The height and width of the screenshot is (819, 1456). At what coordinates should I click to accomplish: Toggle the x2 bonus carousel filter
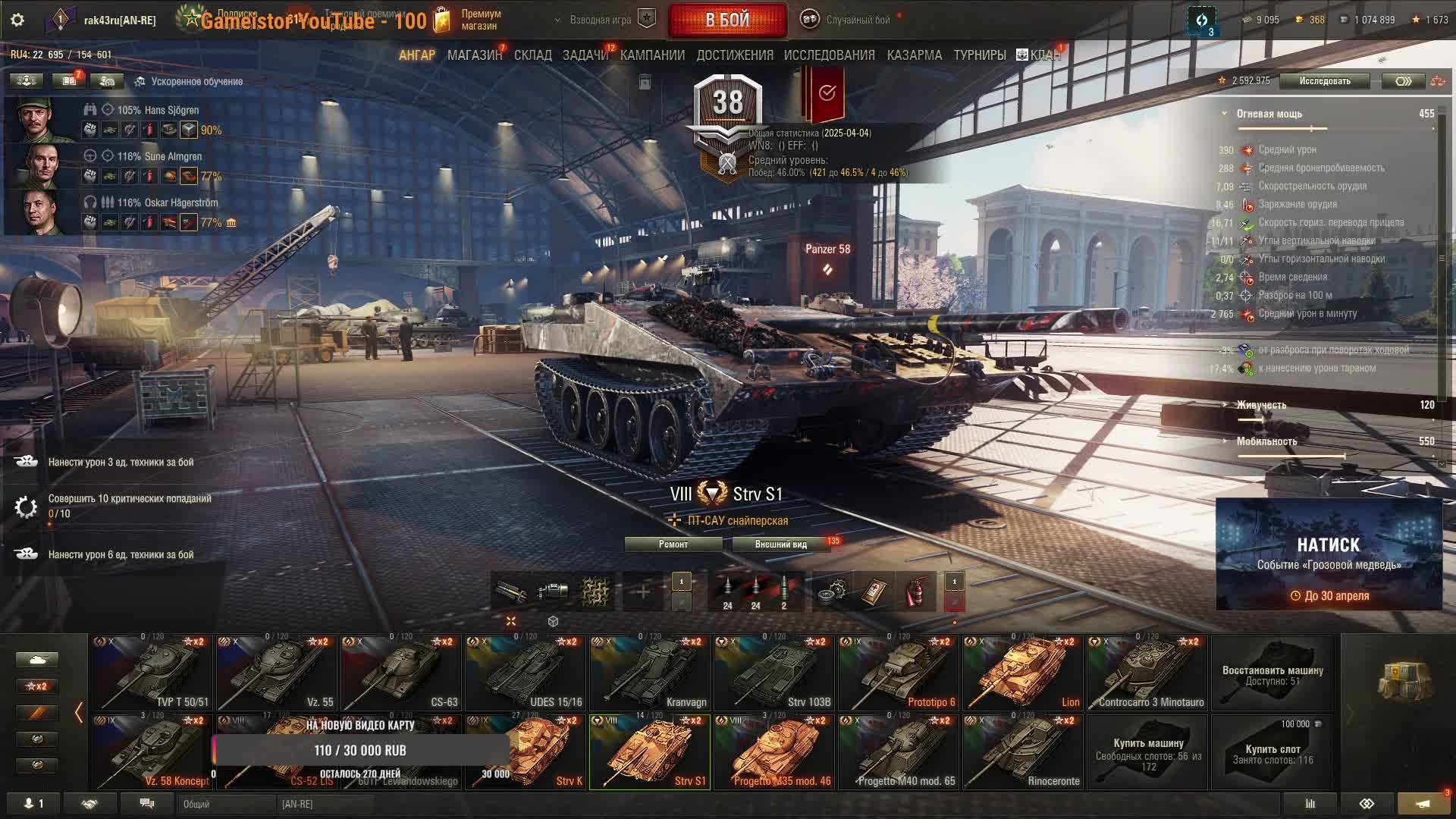(x=37, y=686)
